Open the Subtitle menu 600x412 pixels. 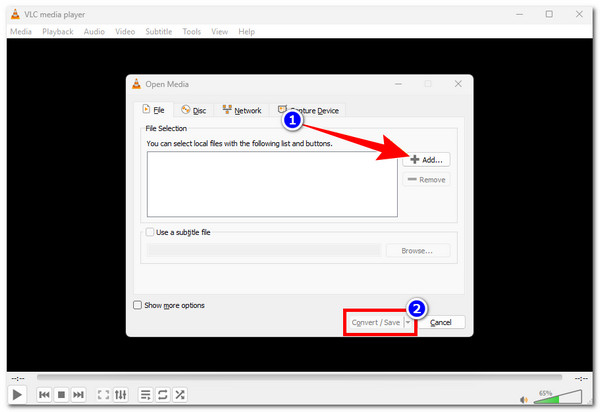(159, 32)
